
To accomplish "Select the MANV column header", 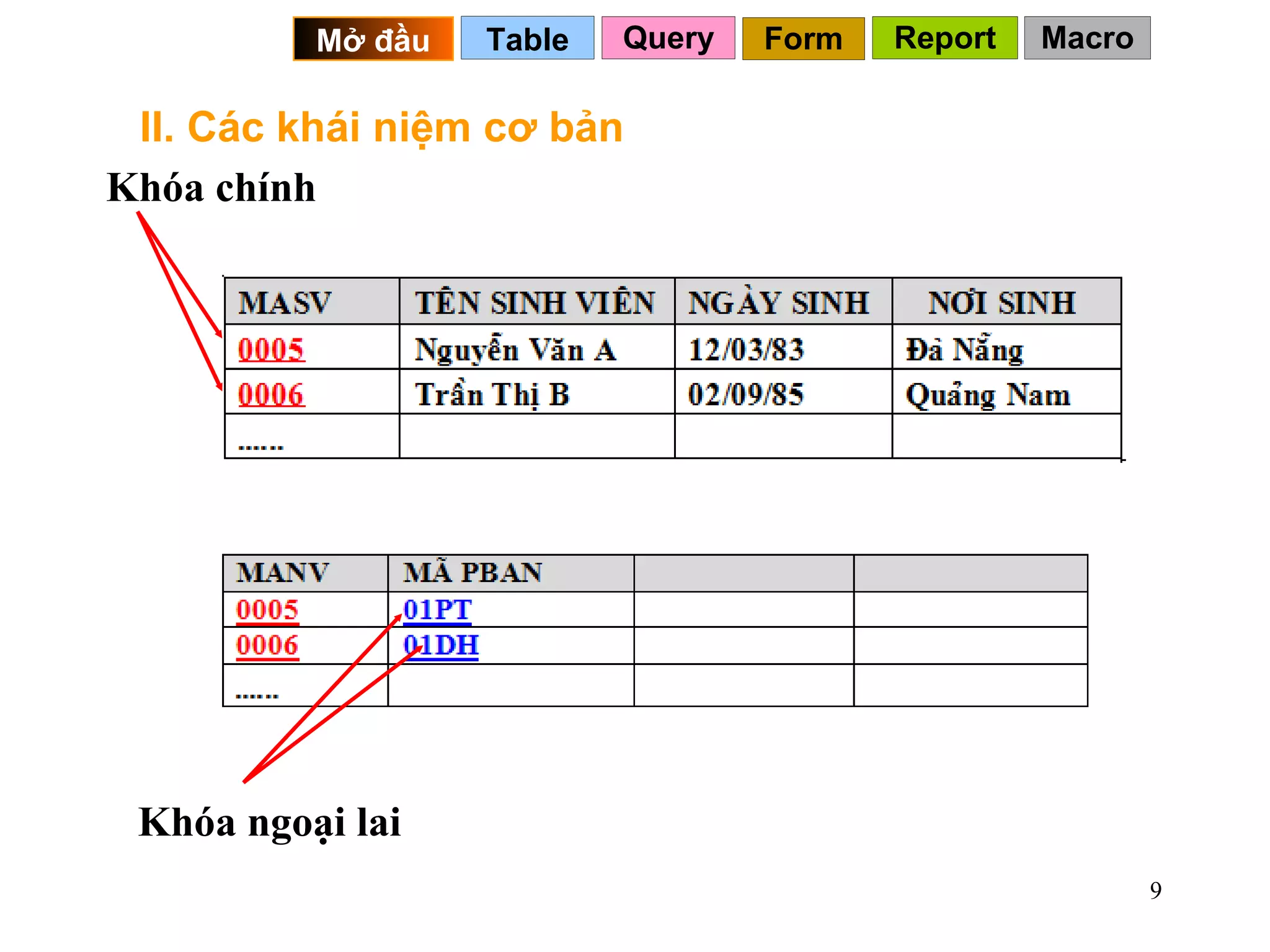I will coord(306,573).
